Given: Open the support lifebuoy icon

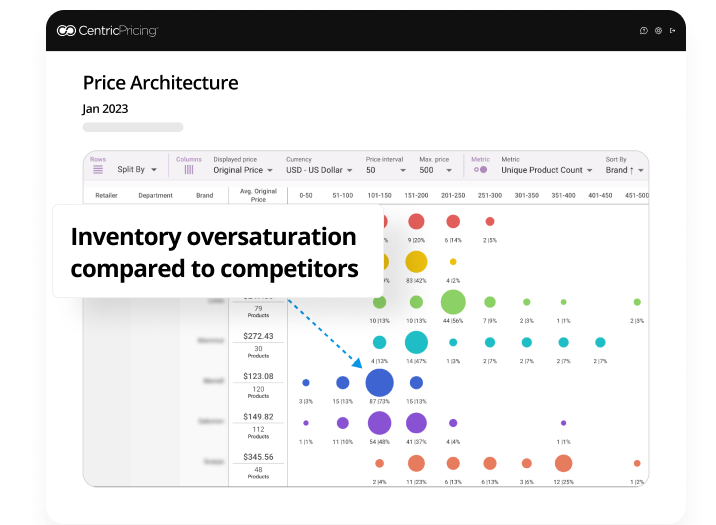Looking at the screenshot, I should pyautogui.click(x=658, y=31).
